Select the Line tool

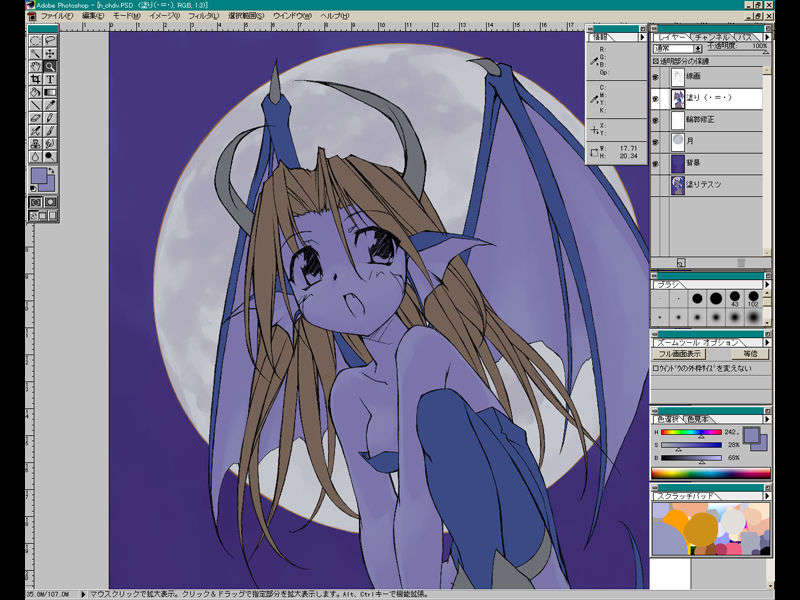coord(35,105)
